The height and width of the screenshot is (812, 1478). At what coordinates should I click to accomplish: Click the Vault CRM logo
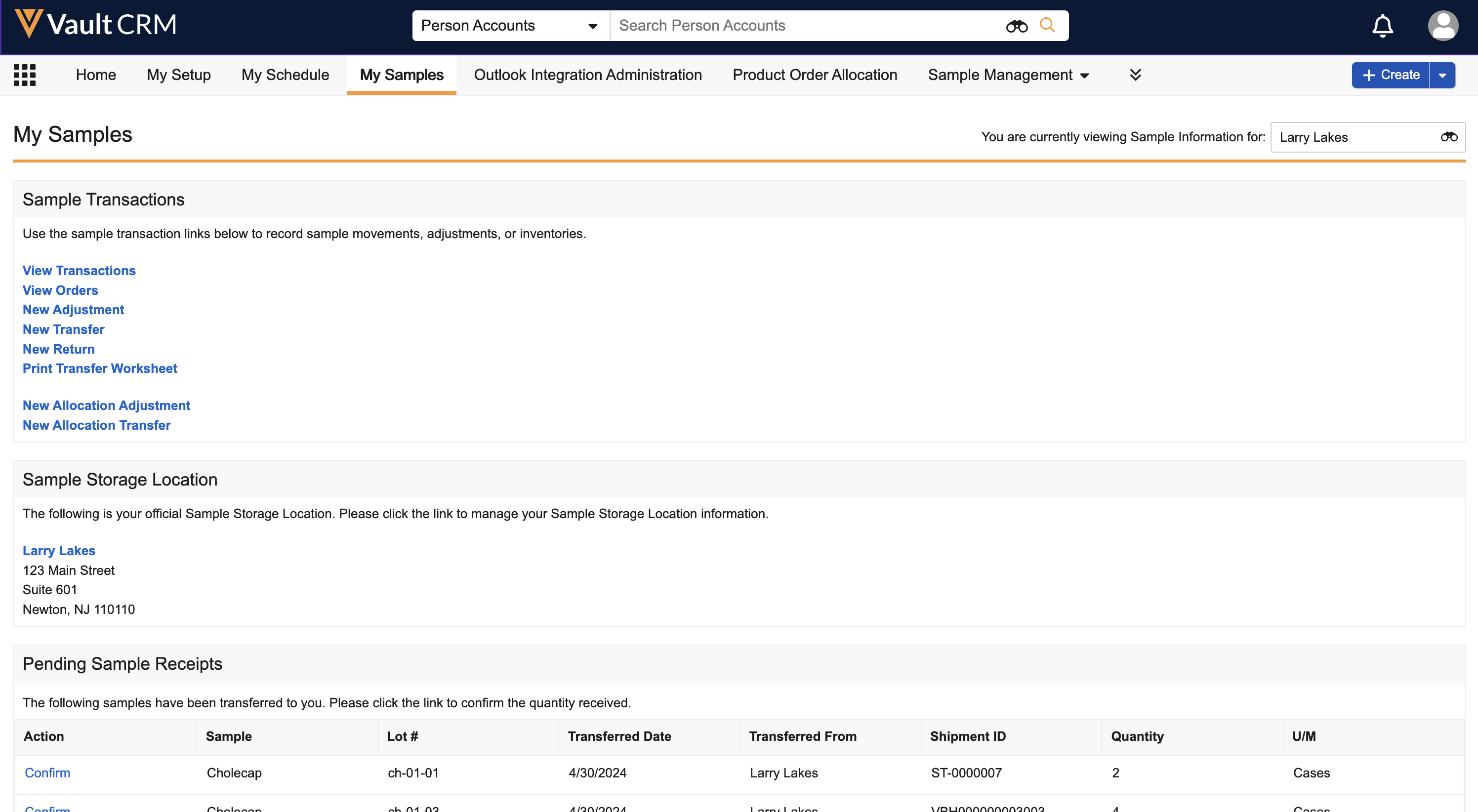pos(95,25)
